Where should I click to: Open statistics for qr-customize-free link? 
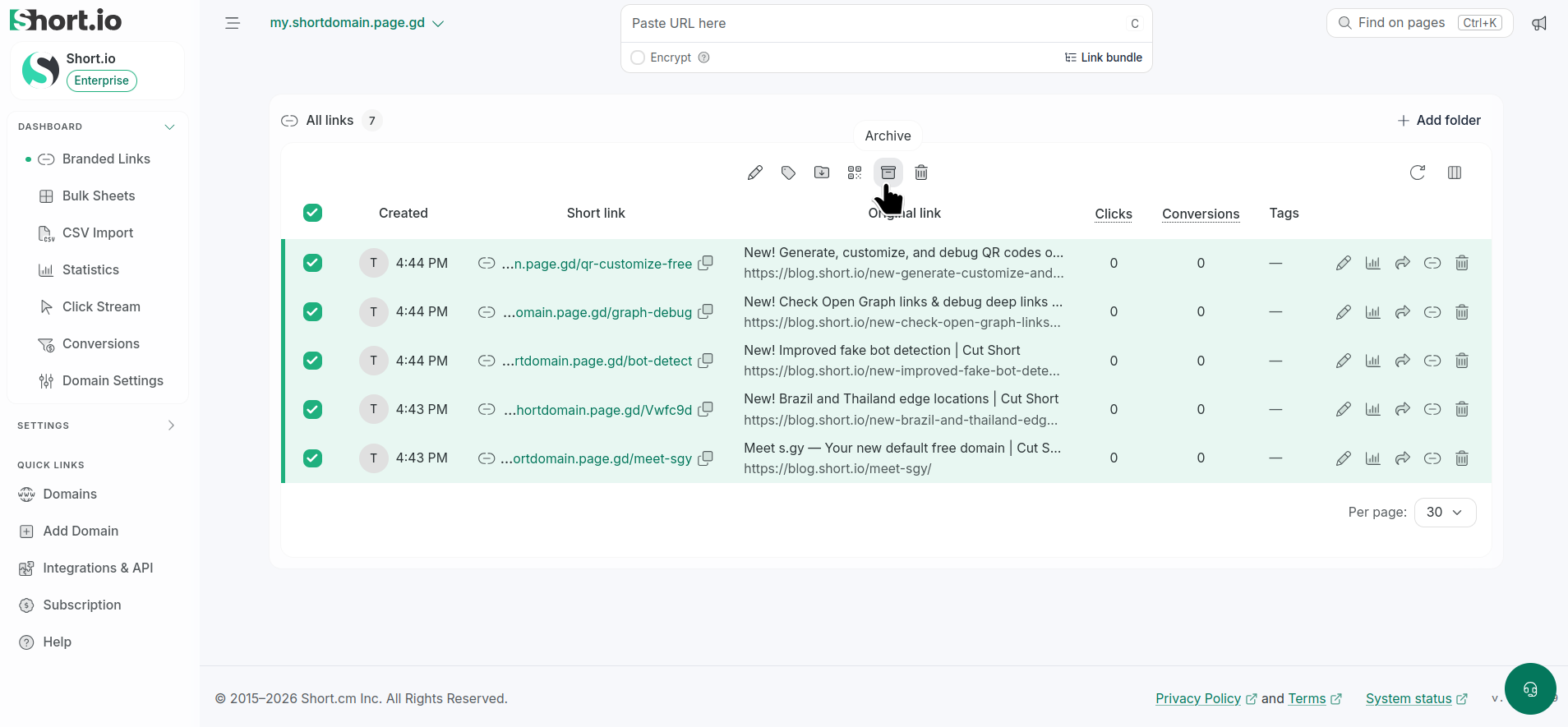[x=1372, y=263]
